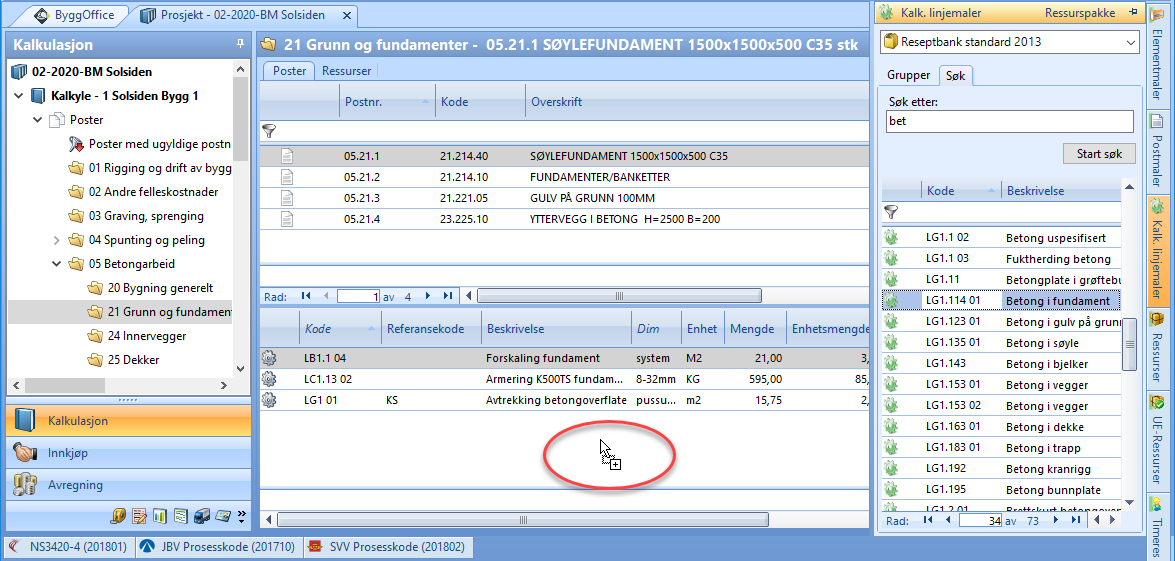Open the Reseptbank standard 2013 dropdown
Image resolution: width=1175 pixels, height=561 pixels.
tap(1130, 42)
